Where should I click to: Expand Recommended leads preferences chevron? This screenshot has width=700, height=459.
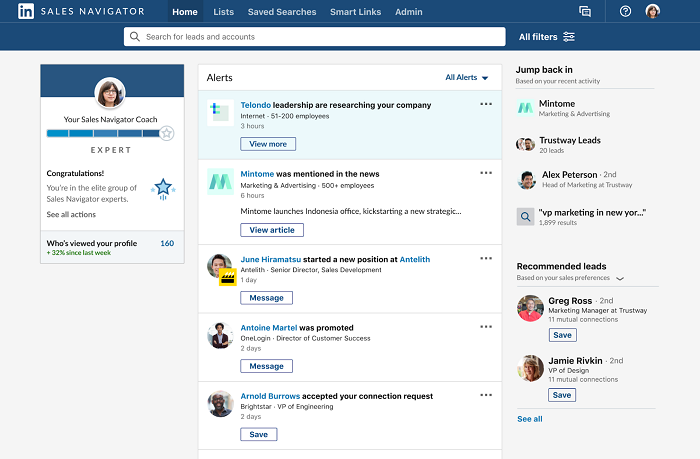click(620, 279)
